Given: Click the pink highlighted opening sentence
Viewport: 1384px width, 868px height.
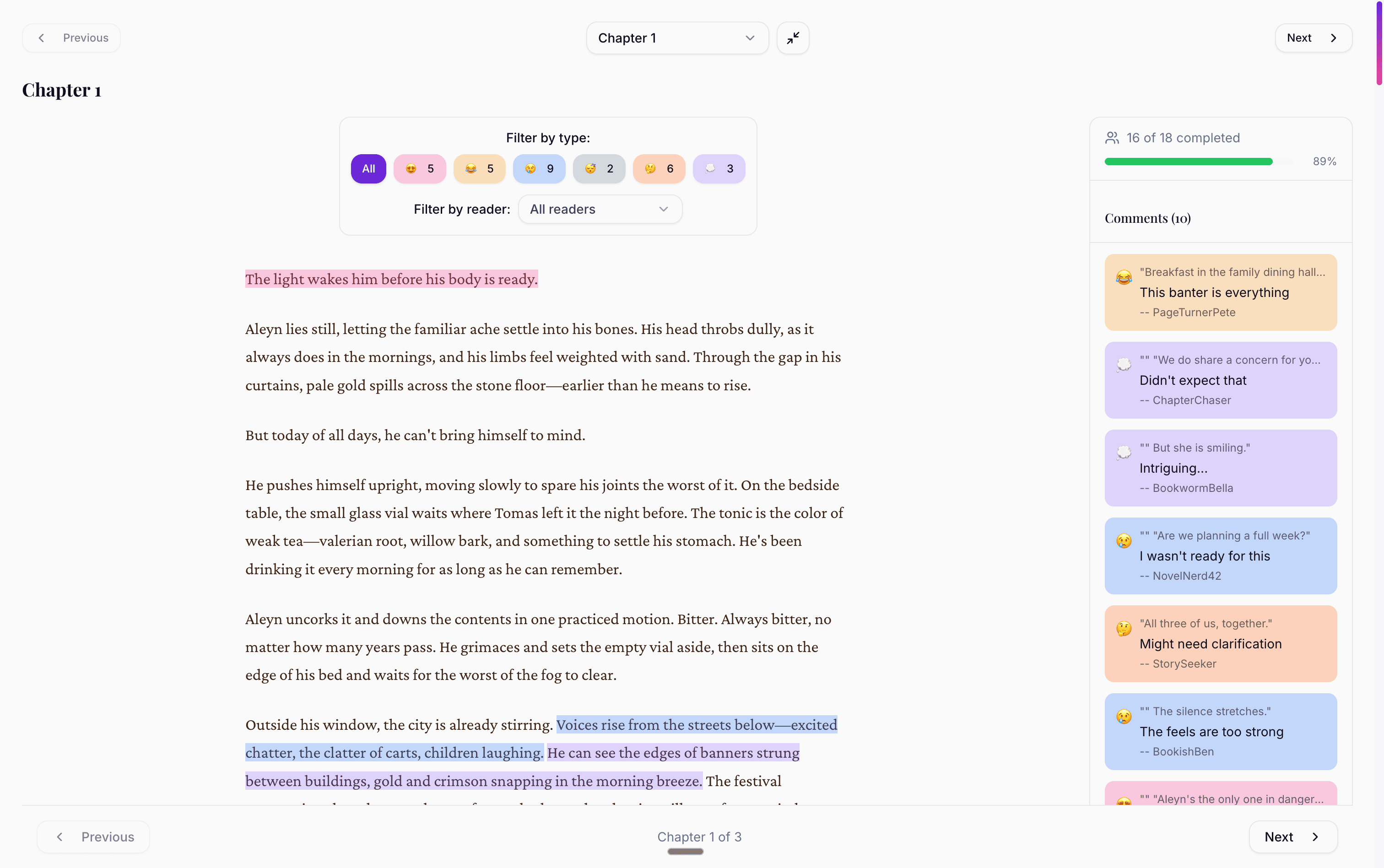Looking at the screenshot, I should click(x=391, y=279).
